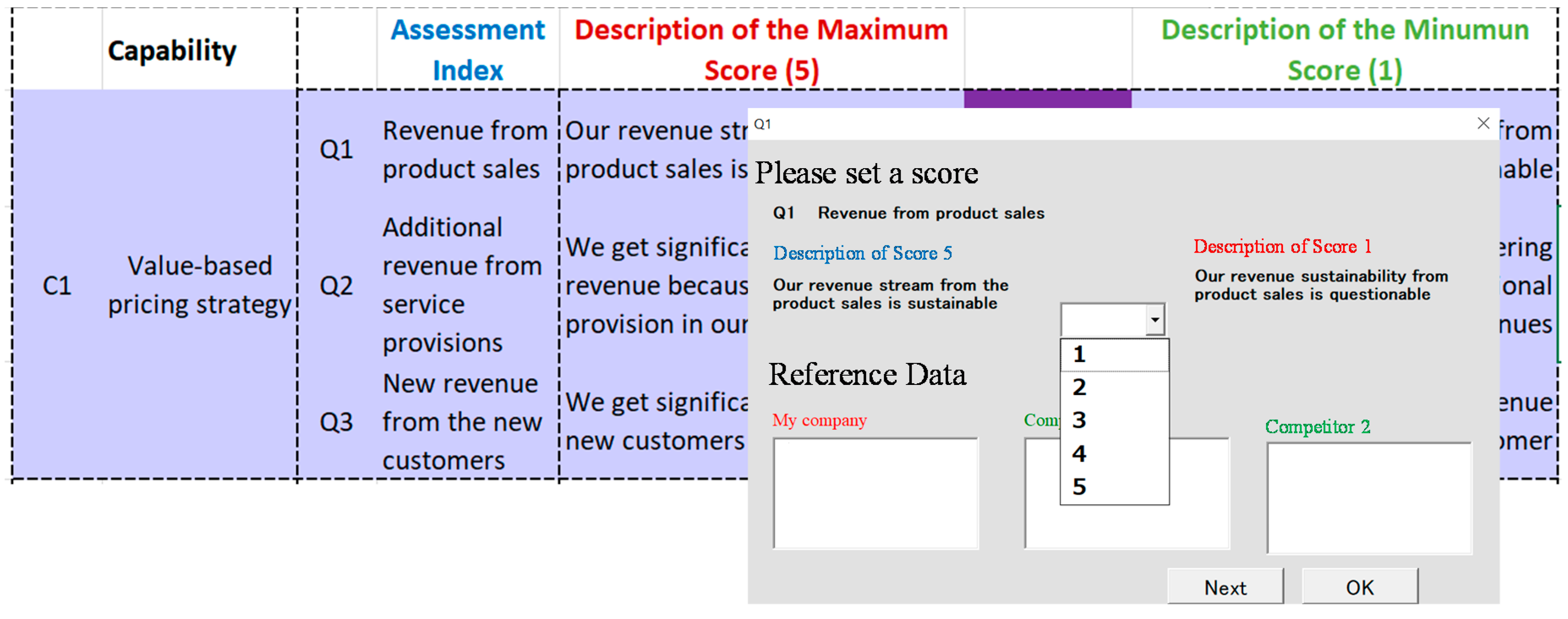Select the C1 capability cell
Screen dimensions: 1568x619
pyautogui.click(x=57, y=285)
